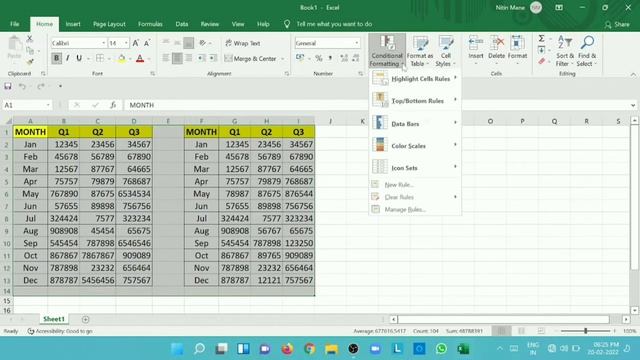Click the Format Painter brush icon
This screenshot has width=640, height=360.
click(29, 62)
